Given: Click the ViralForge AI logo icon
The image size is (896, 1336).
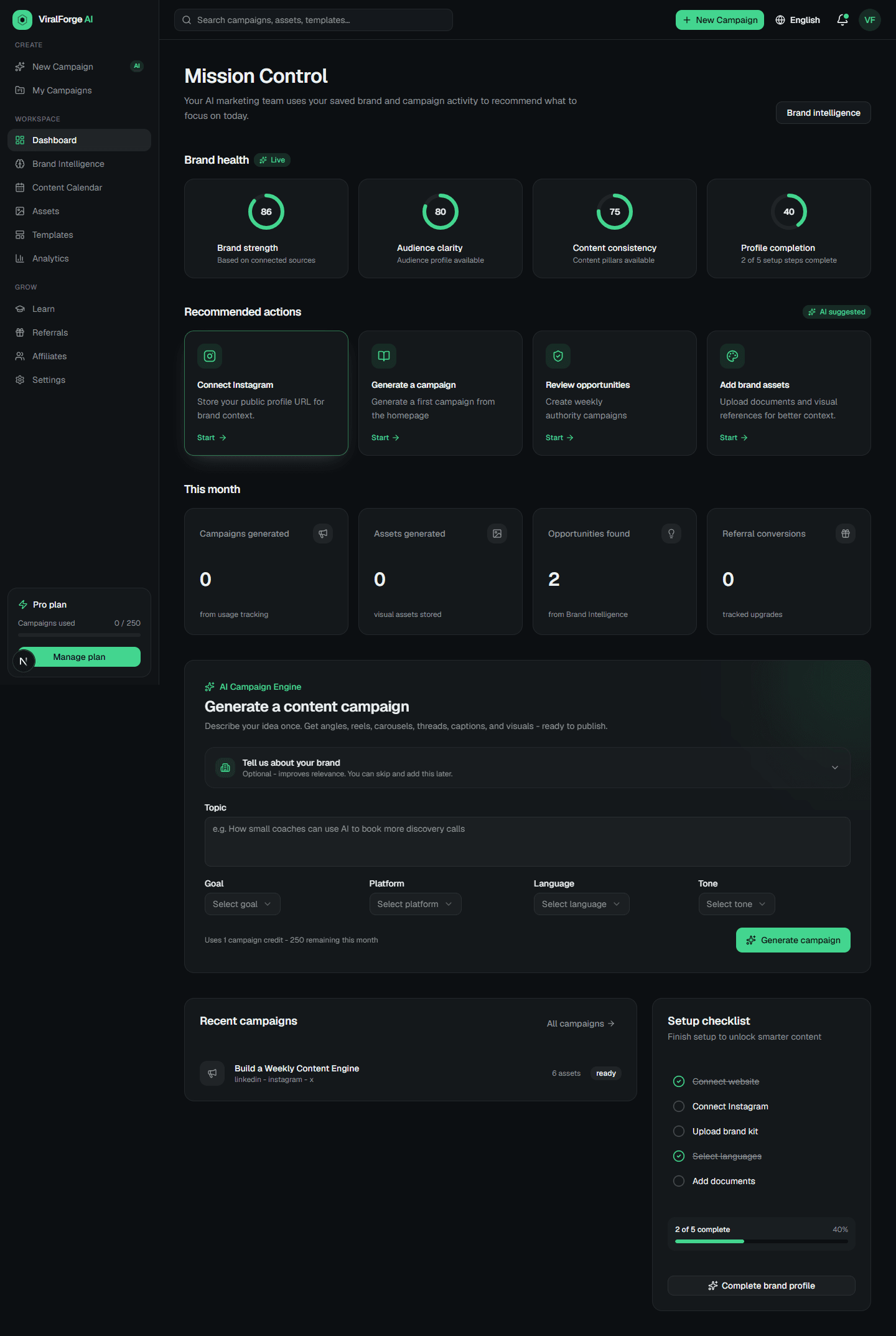Looking at the screenshot, I should [22, 20].
